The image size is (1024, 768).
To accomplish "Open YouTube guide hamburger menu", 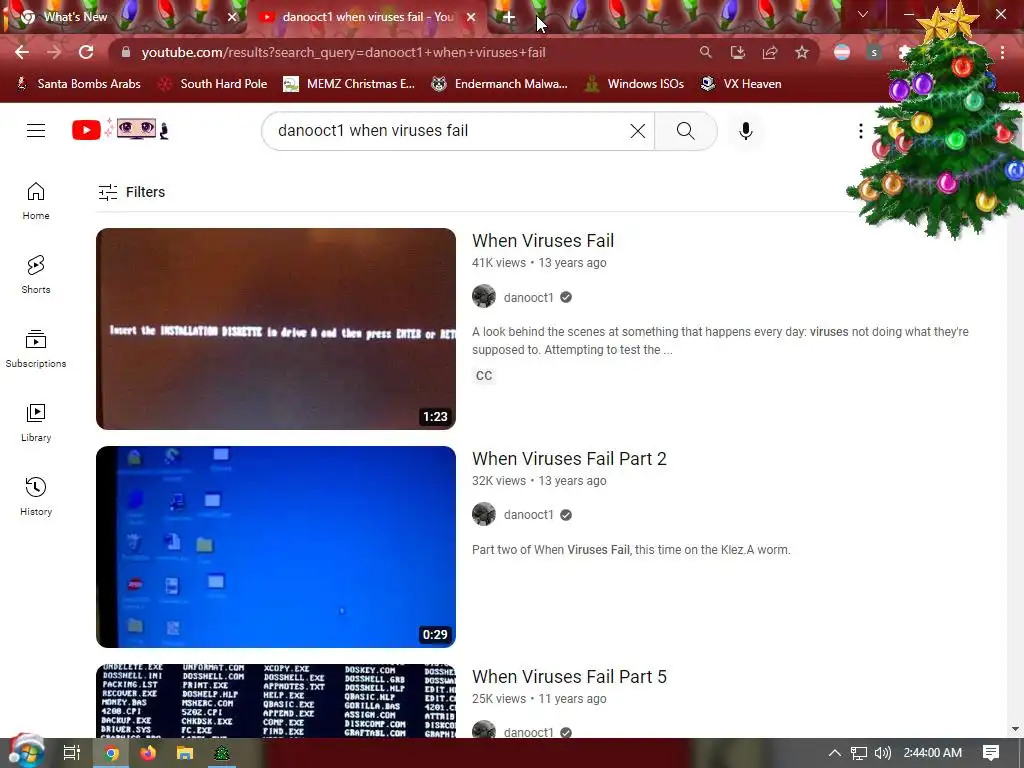I will point(36,131).
